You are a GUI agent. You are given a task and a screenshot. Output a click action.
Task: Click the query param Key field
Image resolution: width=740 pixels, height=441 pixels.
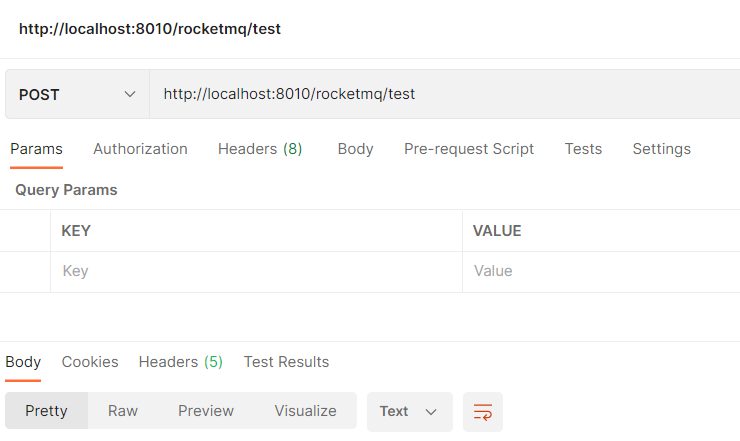(256, 271)
